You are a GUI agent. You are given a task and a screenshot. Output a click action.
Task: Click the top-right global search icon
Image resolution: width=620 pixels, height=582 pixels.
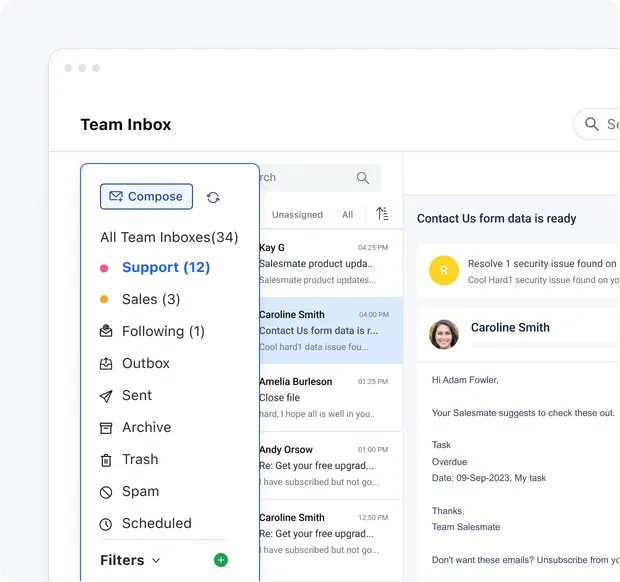(x=592, y=124)
